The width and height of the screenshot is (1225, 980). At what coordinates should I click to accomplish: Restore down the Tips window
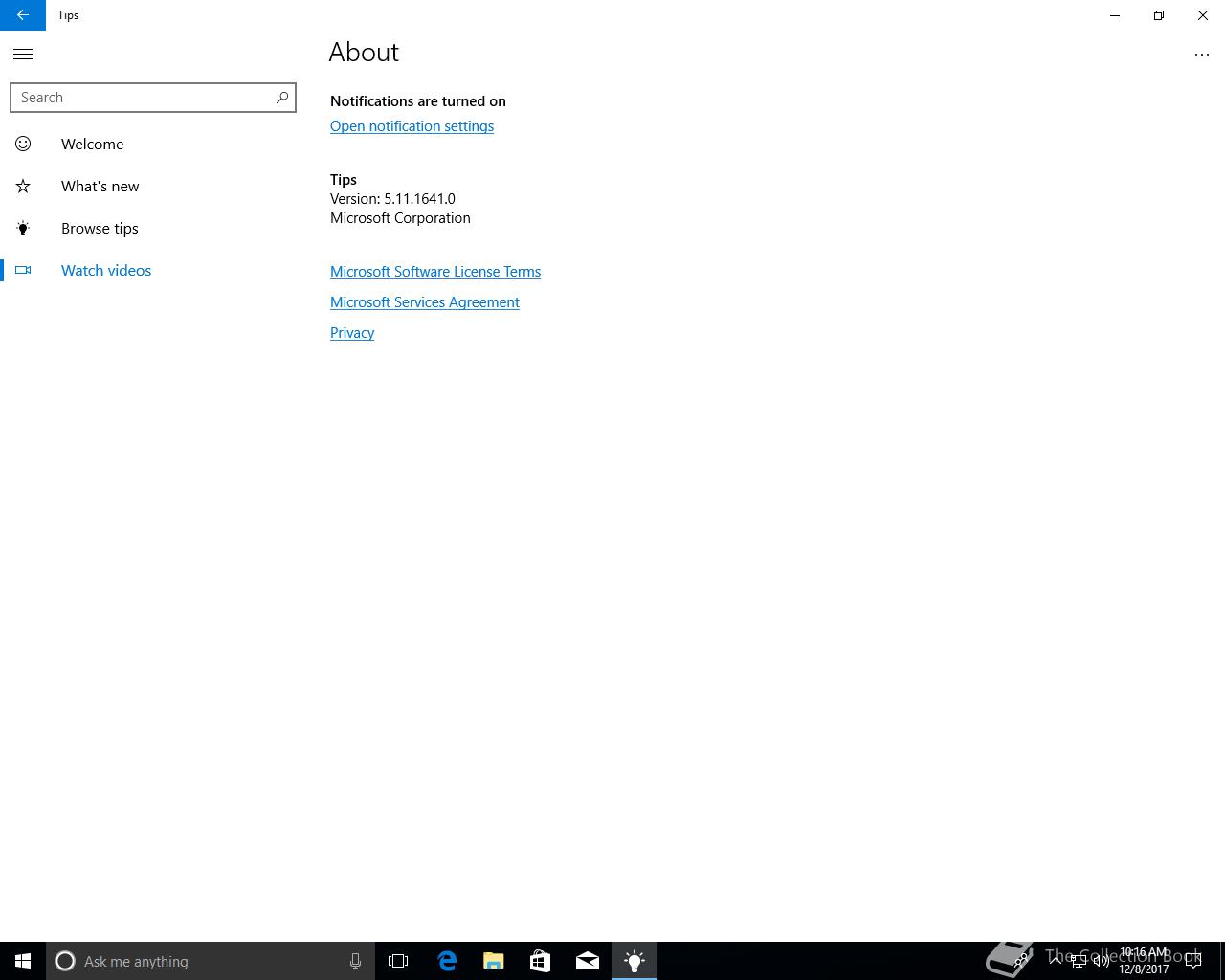pyautogui.click(x=1159, y=15)
